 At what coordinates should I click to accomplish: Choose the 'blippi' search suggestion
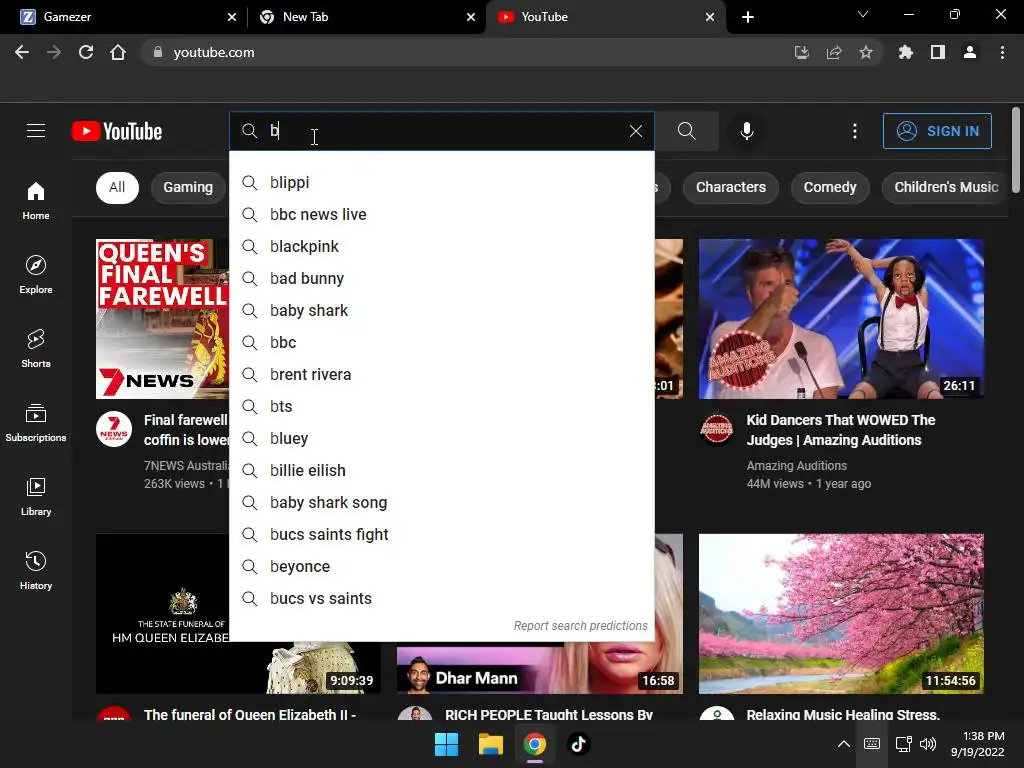[x=441, y=182]
